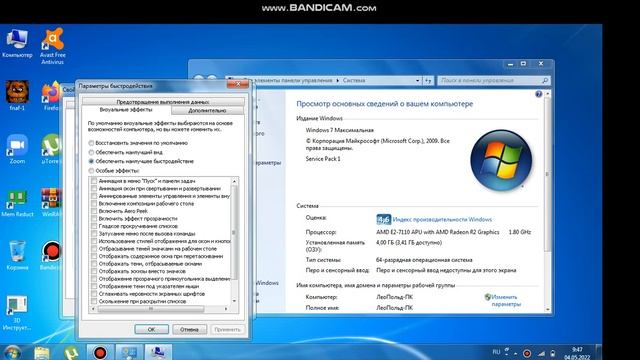The height and width of the screenshot is (360, 640).
Task: Switch to the Bandicam taskbar button
Action: pyautogui.click(x=100, y=352)
